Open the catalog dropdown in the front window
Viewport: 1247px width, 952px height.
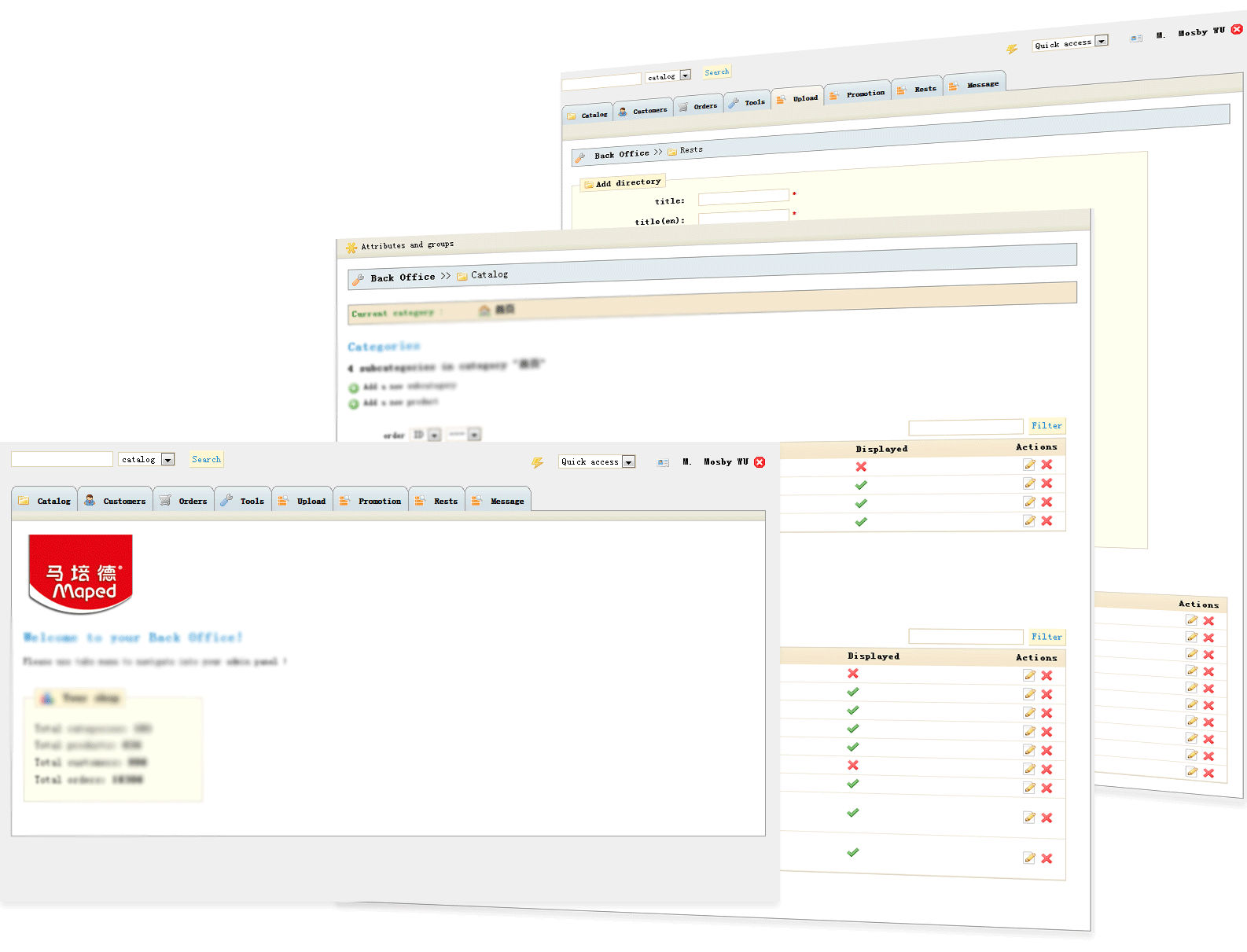click(167, 460)
